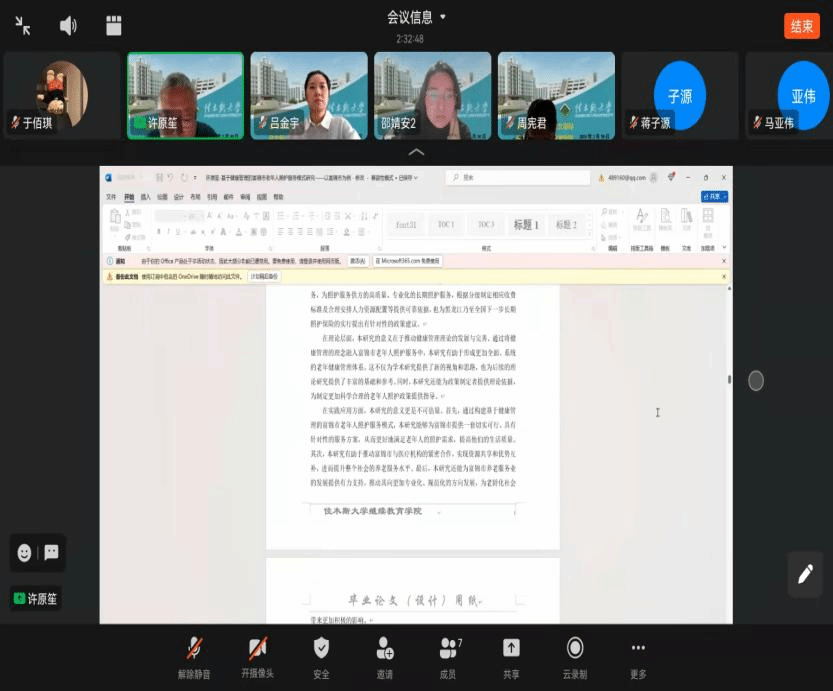This screenshot has height=691, width=833.
Task: Start cloud recording with 云录制
Action: (575, 656)
